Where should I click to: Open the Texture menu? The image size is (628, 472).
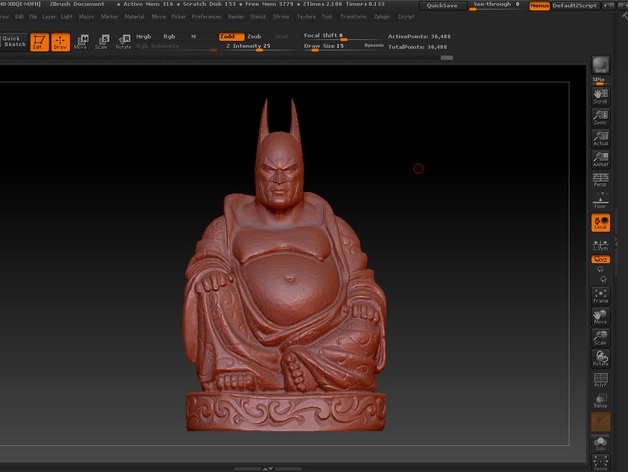306,17
